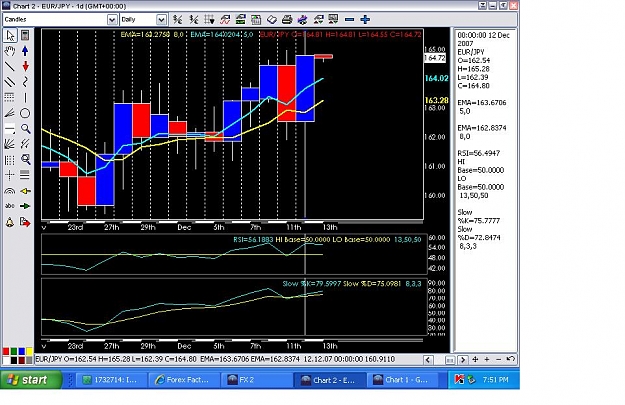Click the small minus button in status bar
625x405 pixels.
(x=499, y=359)
